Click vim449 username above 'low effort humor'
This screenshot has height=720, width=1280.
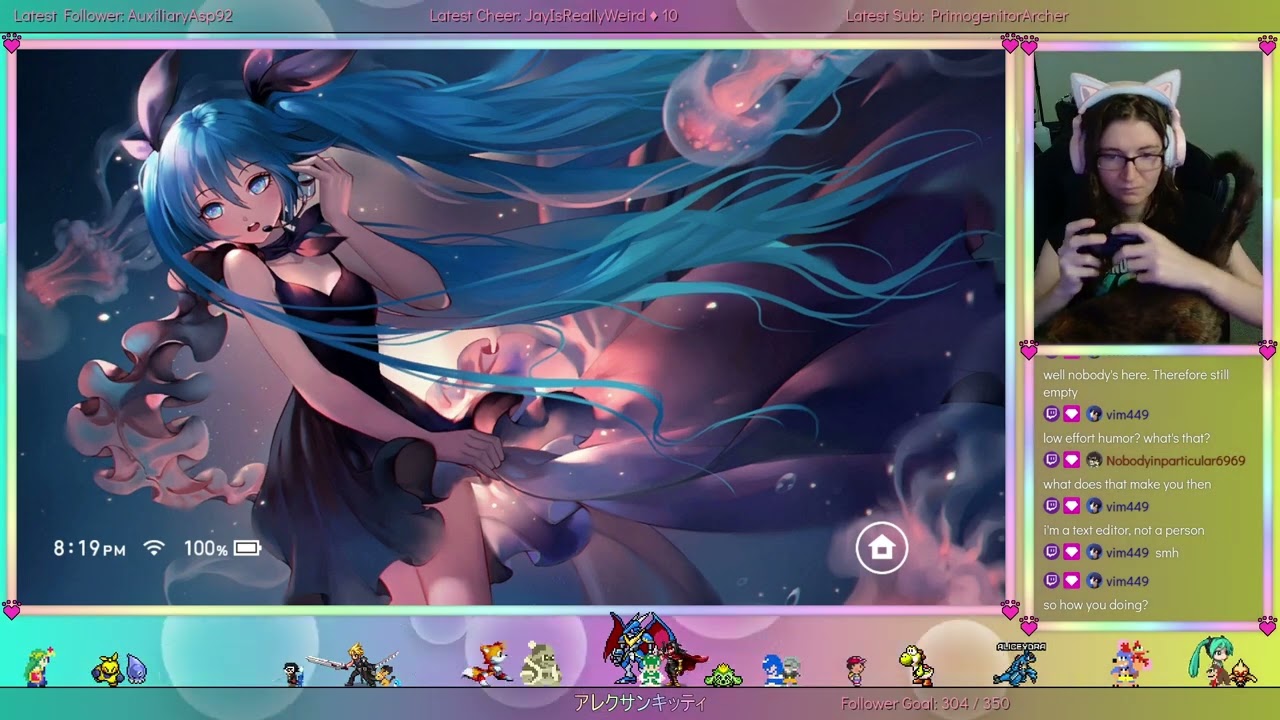1127,415
